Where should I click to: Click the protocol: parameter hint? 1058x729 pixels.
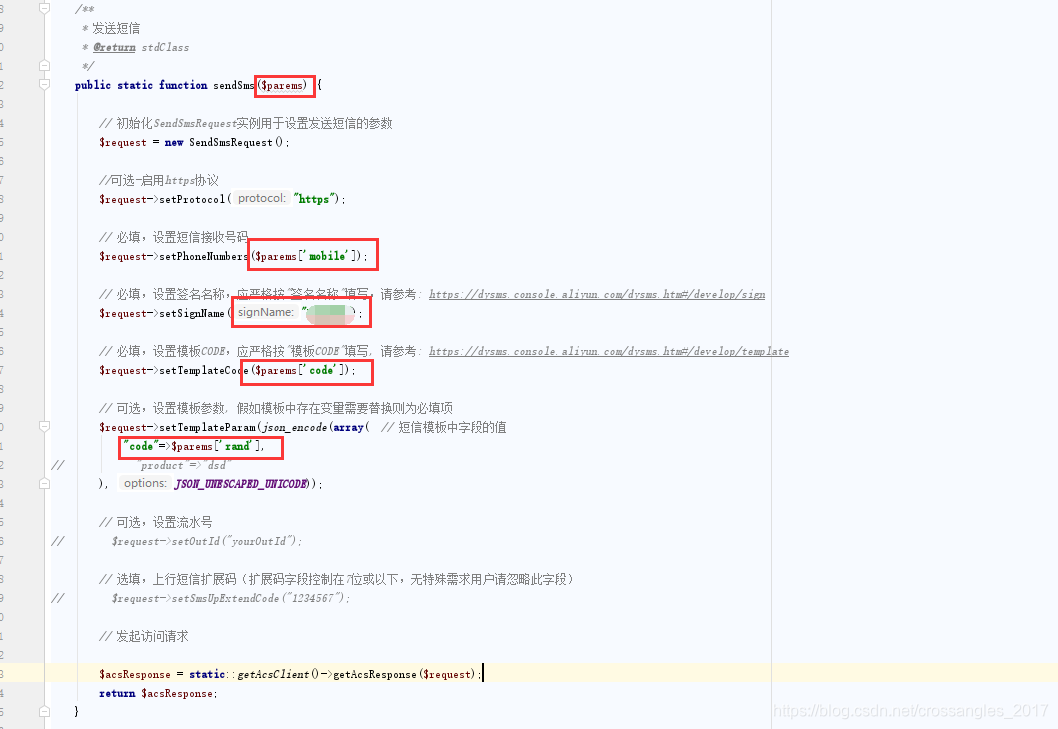(262, 198)
